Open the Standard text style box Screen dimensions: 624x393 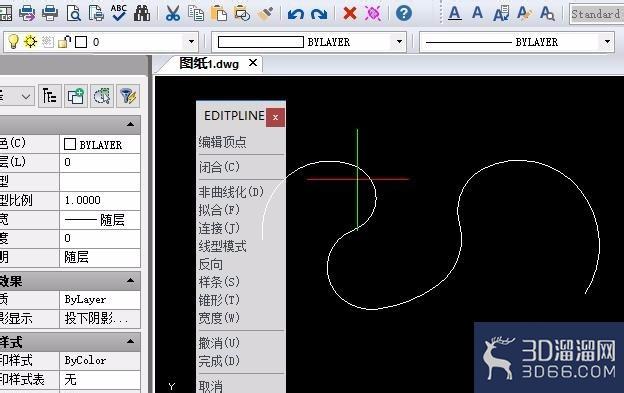[x=597, y=14]
